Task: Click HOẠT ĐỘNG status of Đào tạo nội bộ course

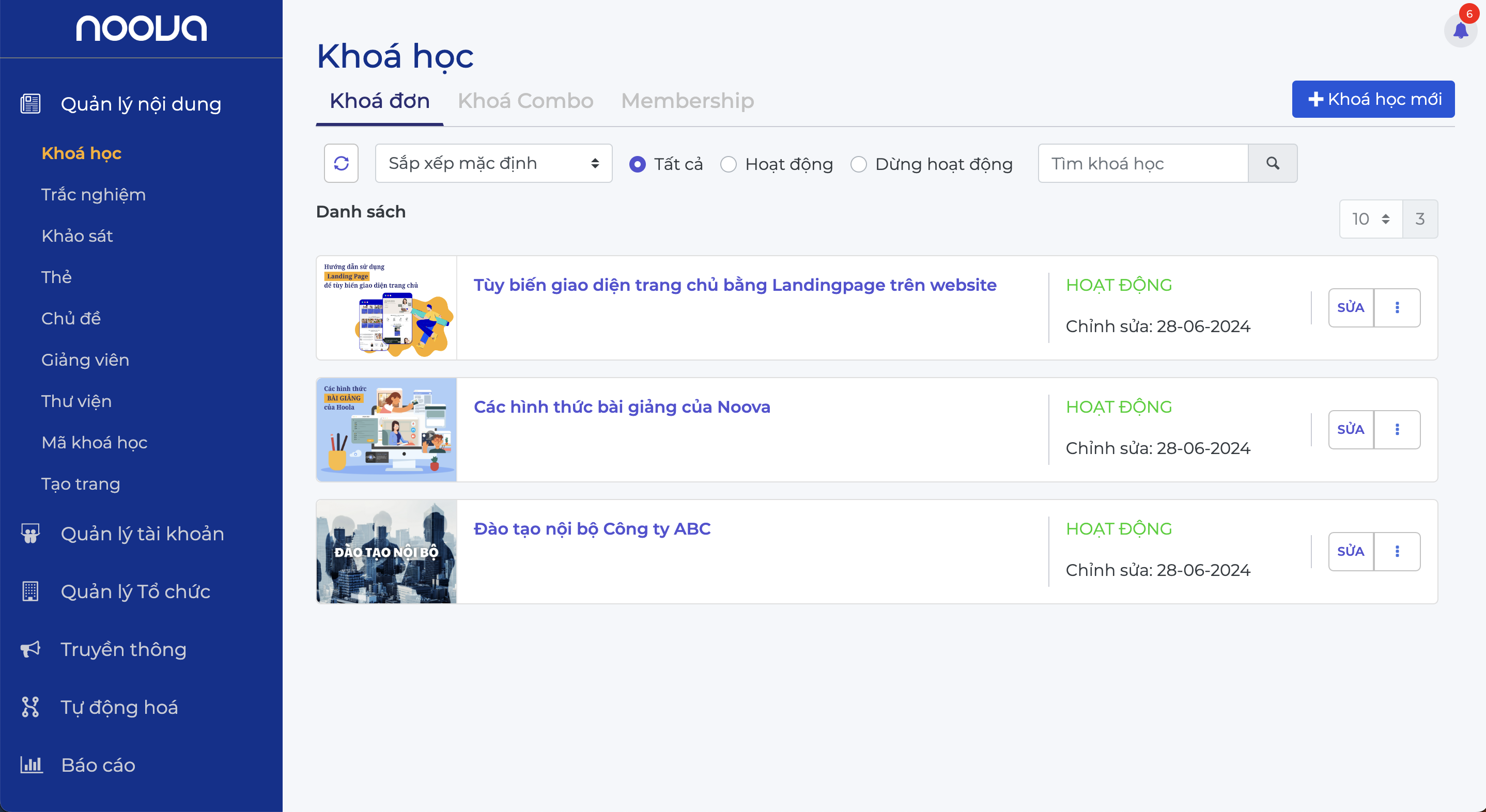Action: pyautogui.click(x=1119, y=529)
